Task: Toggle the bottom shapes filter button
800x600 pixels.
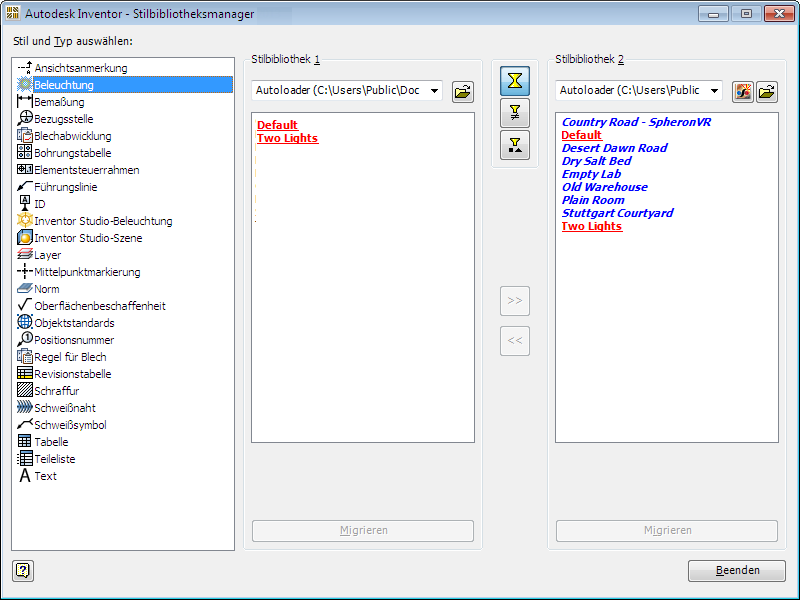Action: point(515,145)
